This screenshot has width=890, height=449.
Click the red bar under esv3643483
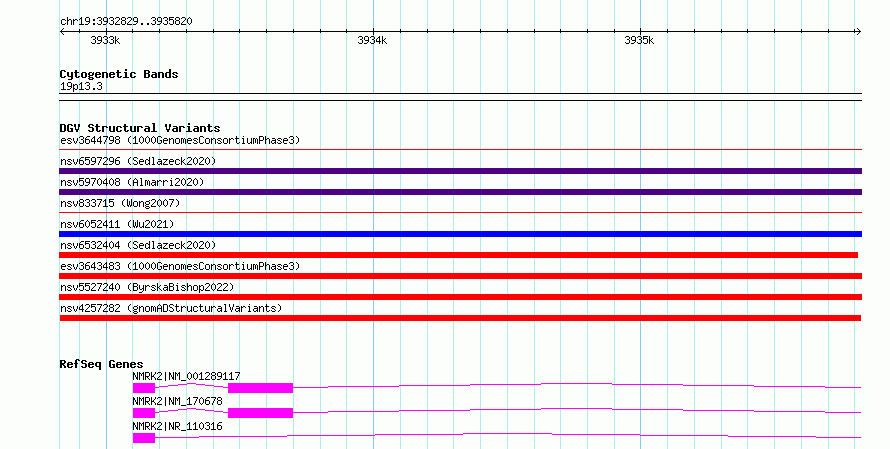click(x=460, y=276)
